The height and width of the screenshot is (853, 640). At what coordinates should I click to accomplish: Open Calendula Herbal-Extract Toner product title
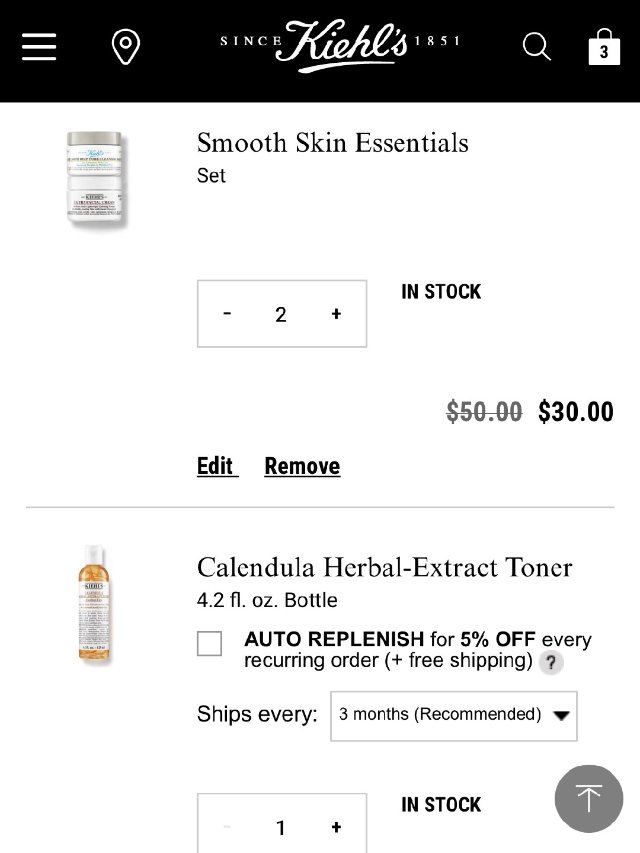point(384,567)
